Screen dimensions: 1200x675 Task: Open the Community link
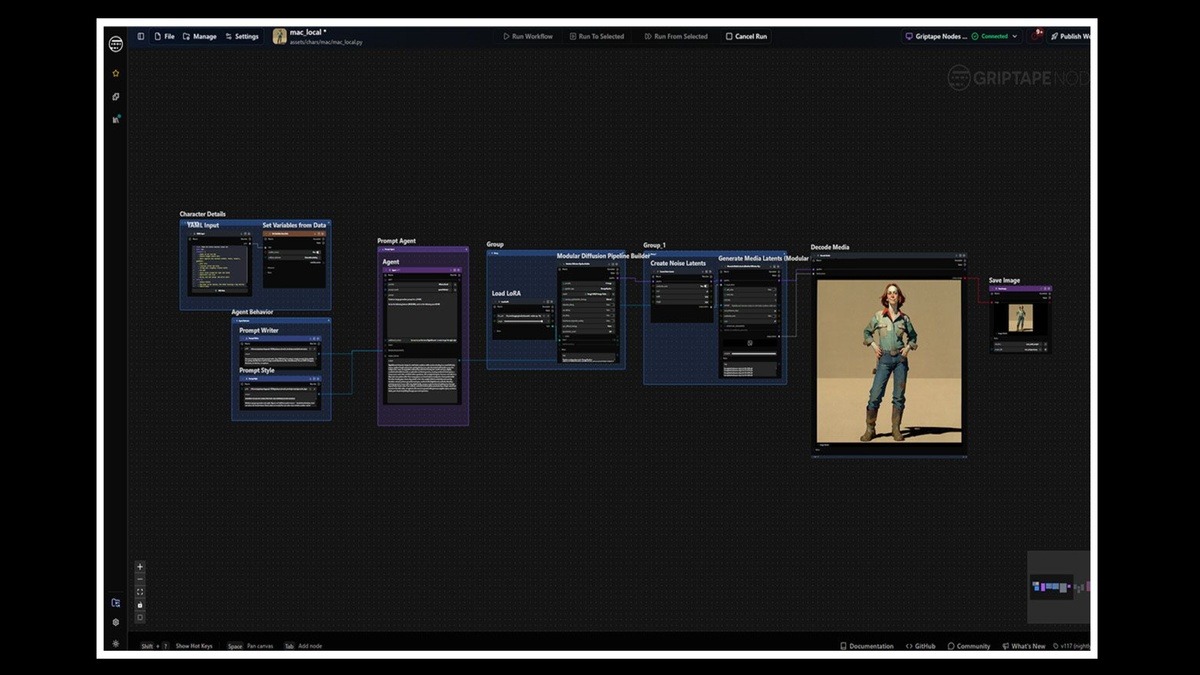click(x=969, y=646)
